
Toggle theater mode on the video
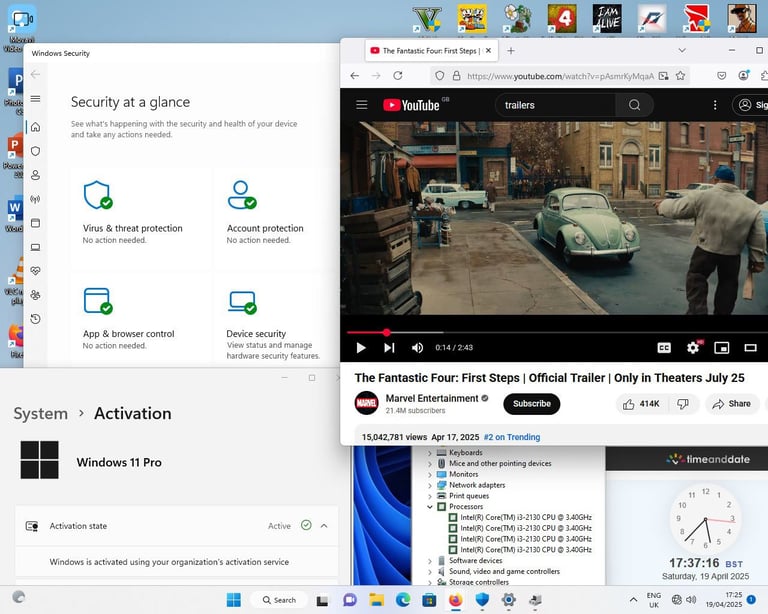[x=750, y=348]
